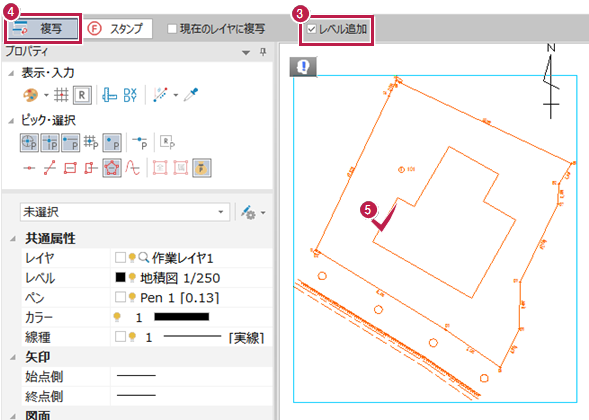Viewport: 589px width, 420px height.
Task: Toggle the grid display icon
Action: pyautogui.click(x=61, y=95)
